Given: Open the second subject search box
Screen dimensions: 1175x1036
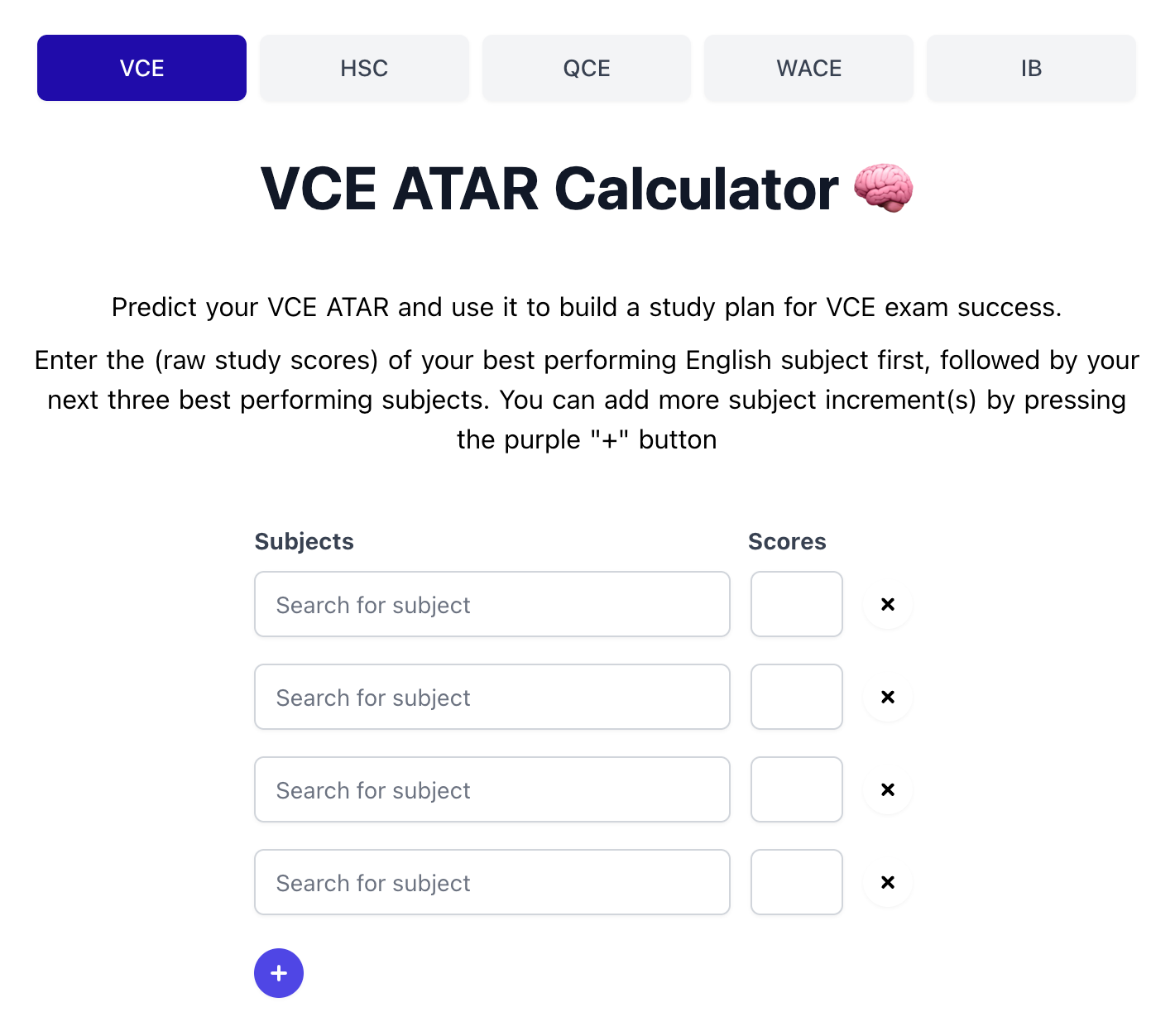Looking at the screenshot, I should (x=492, y=697).
